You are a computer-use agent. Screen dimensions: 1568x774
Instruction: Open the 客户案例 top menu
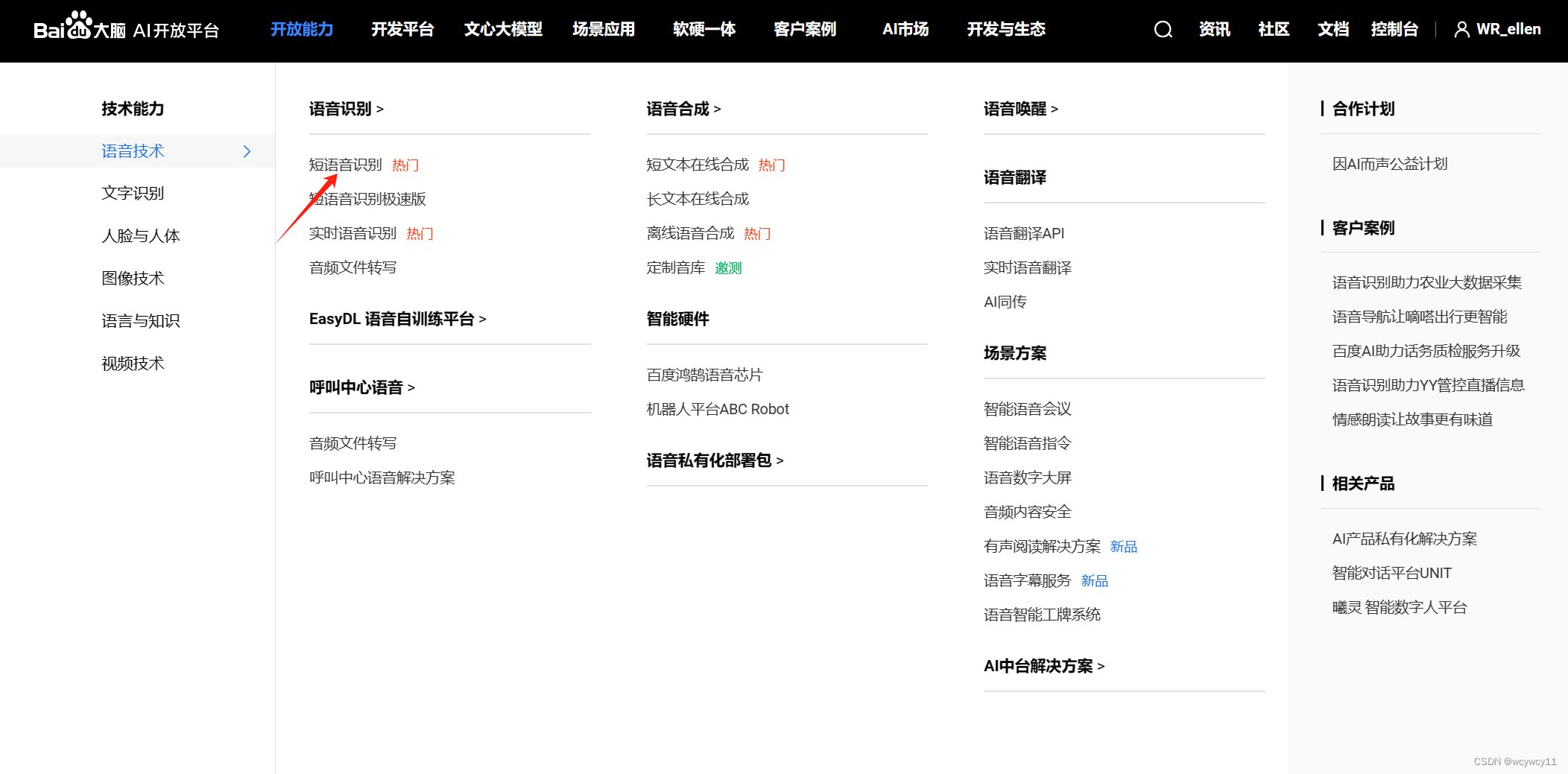pos(805,30)
